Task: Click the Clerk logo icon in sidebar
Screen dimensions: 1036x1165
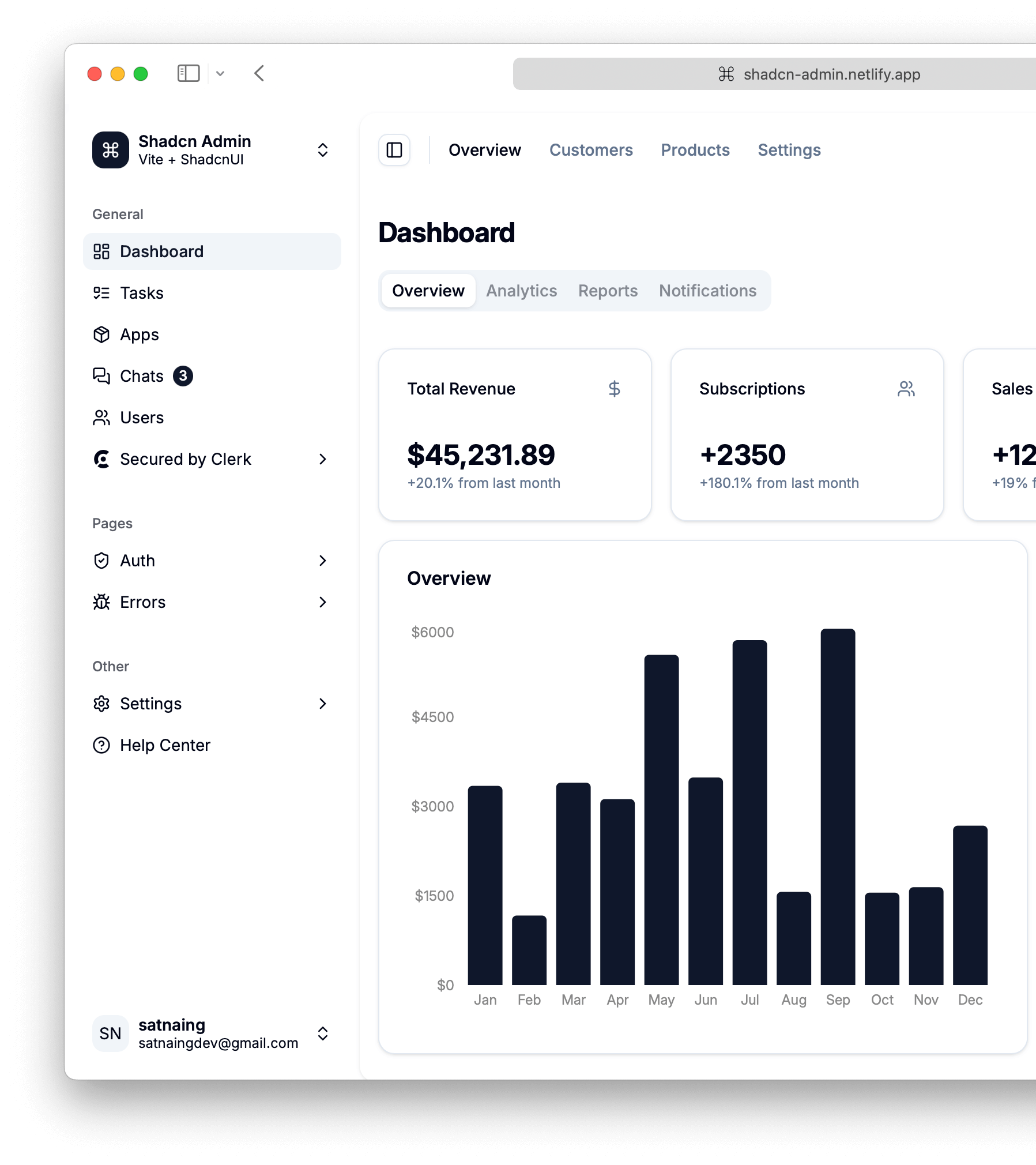Action: 102,459
